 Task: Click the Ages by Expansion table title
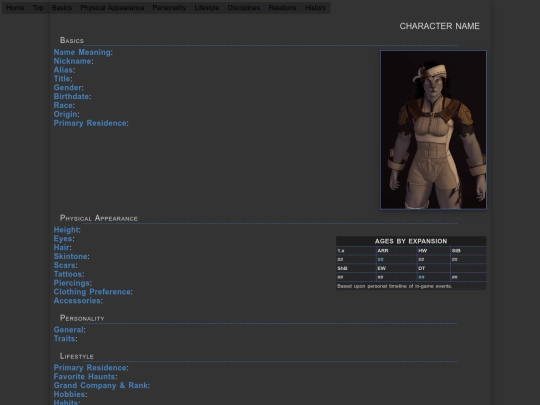click(411, 241)
